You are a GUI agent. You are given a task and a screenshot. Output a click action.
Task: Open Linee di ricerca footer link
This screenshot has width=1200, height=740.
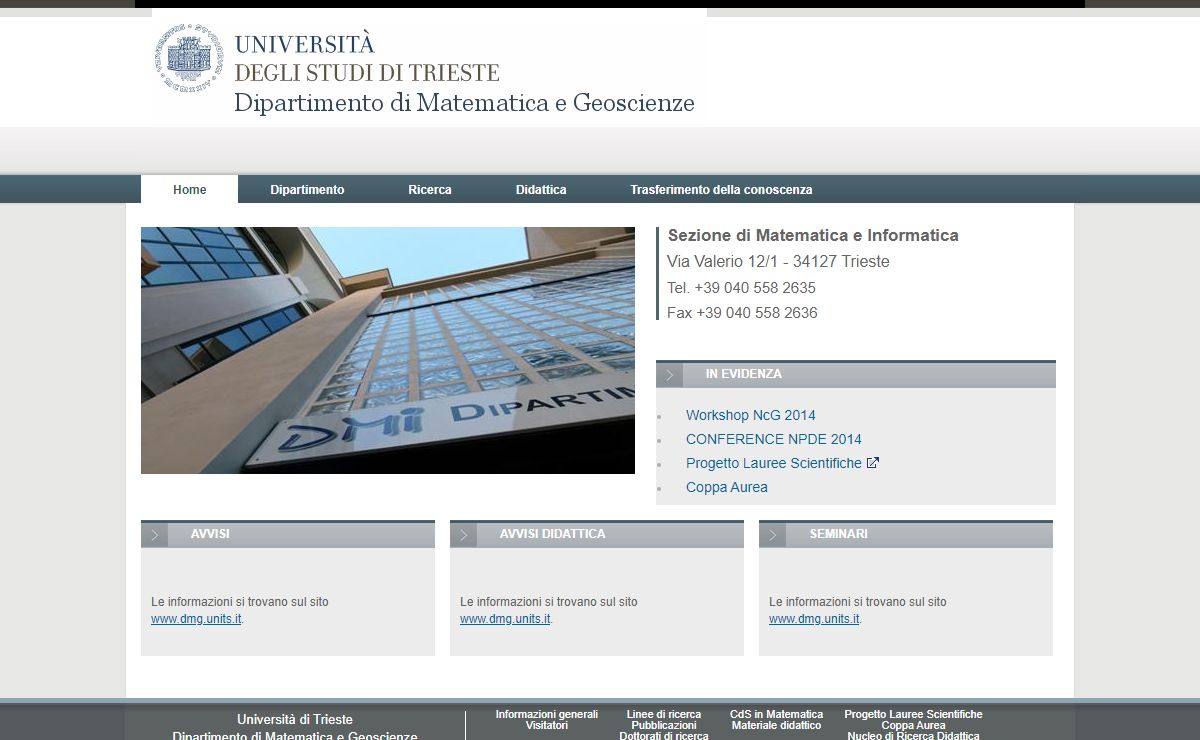664,714
